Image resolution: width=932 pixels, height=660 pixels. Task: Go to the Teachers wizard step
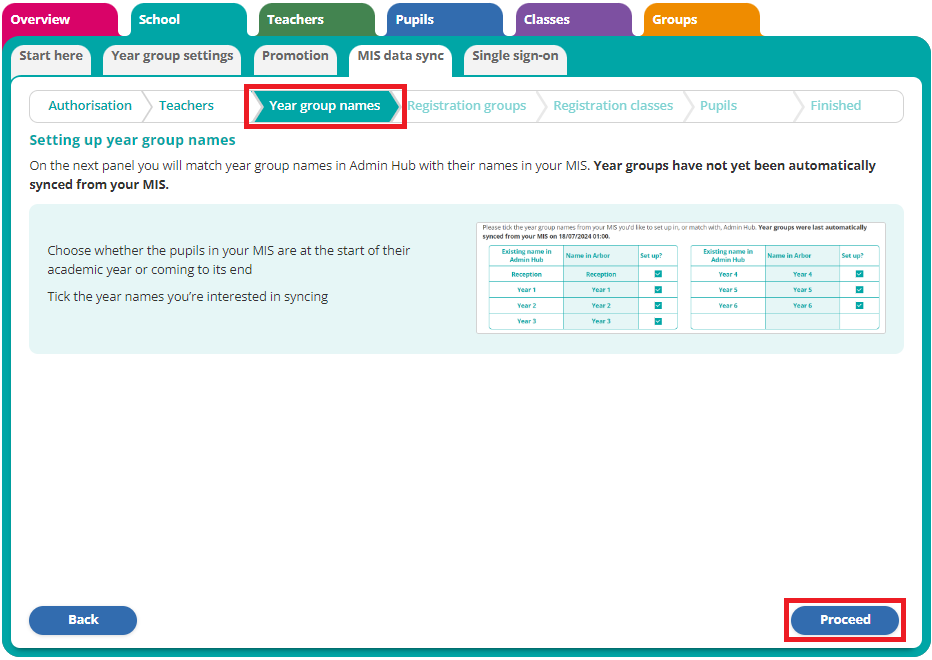[x=186, y=106]
